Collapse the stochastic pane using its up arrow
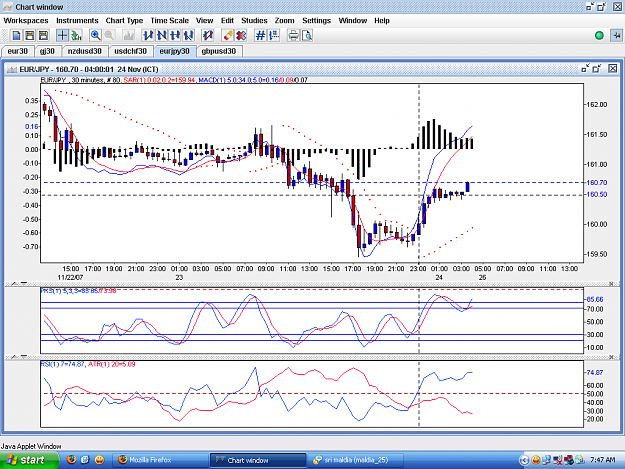The image size is (625, 469). click(14, 283)
